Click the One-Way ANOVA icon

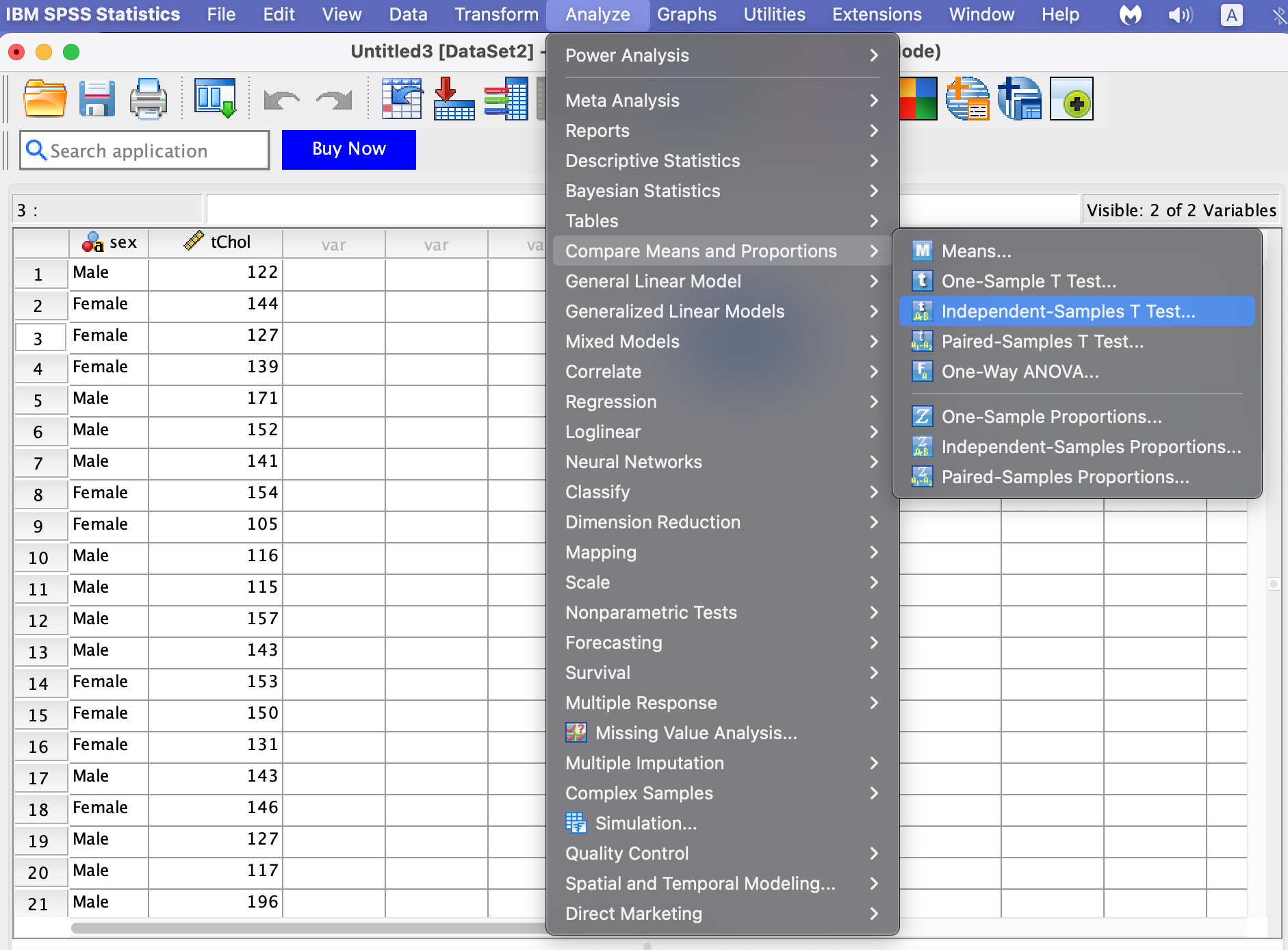(x=923, y=371)
